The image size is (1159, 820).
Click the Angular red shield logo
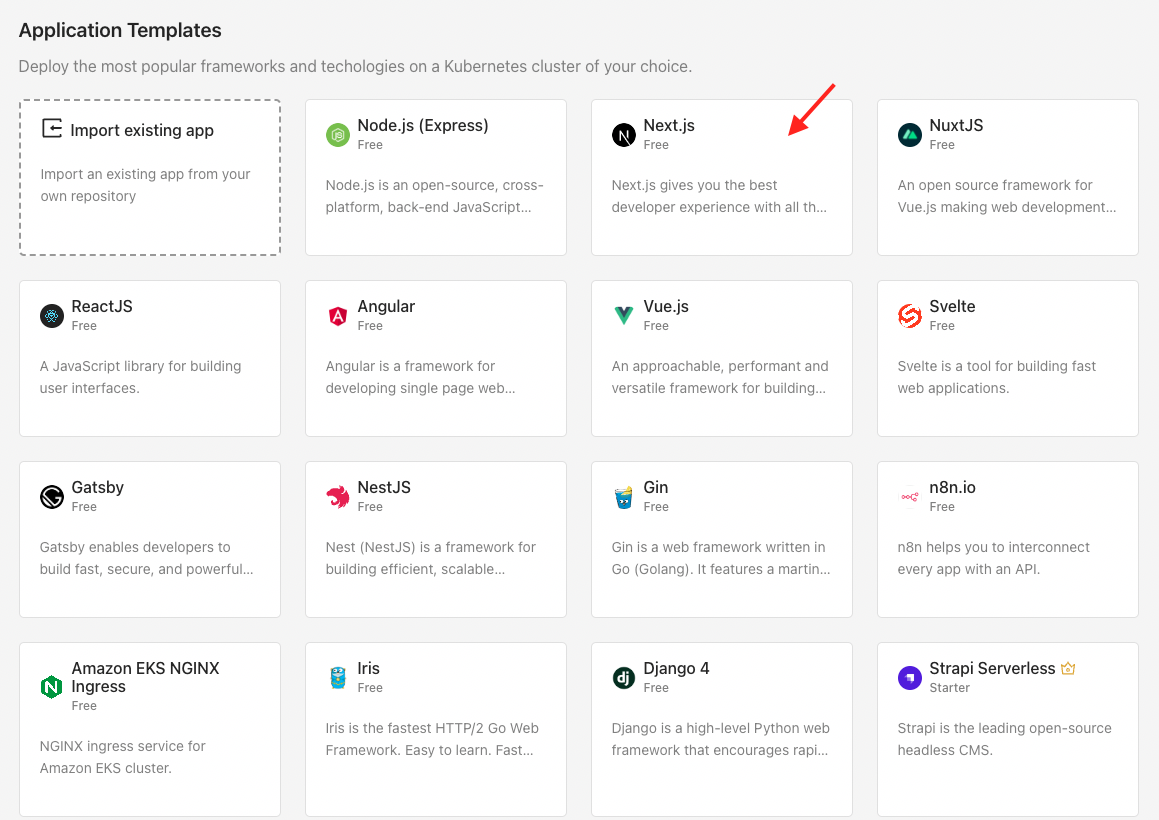coord(338,316)
